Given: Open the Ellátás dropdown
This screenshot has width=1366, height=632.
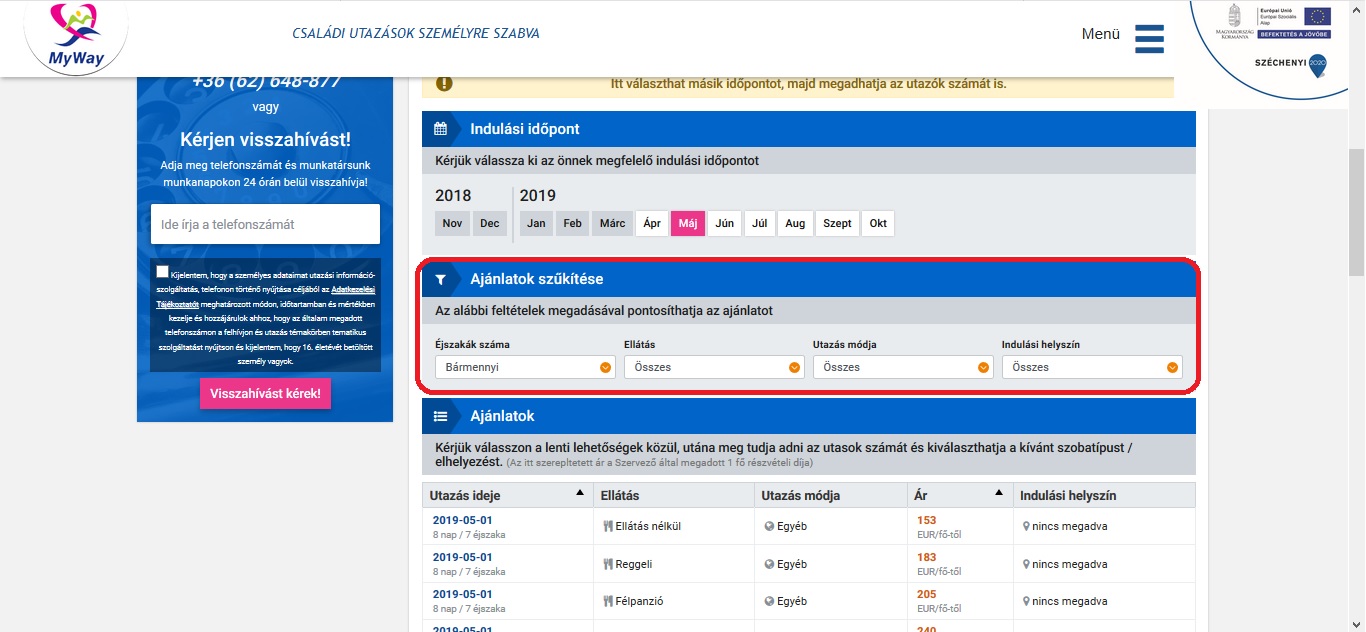Looking at the screenshot, I should tap(714, 367).
